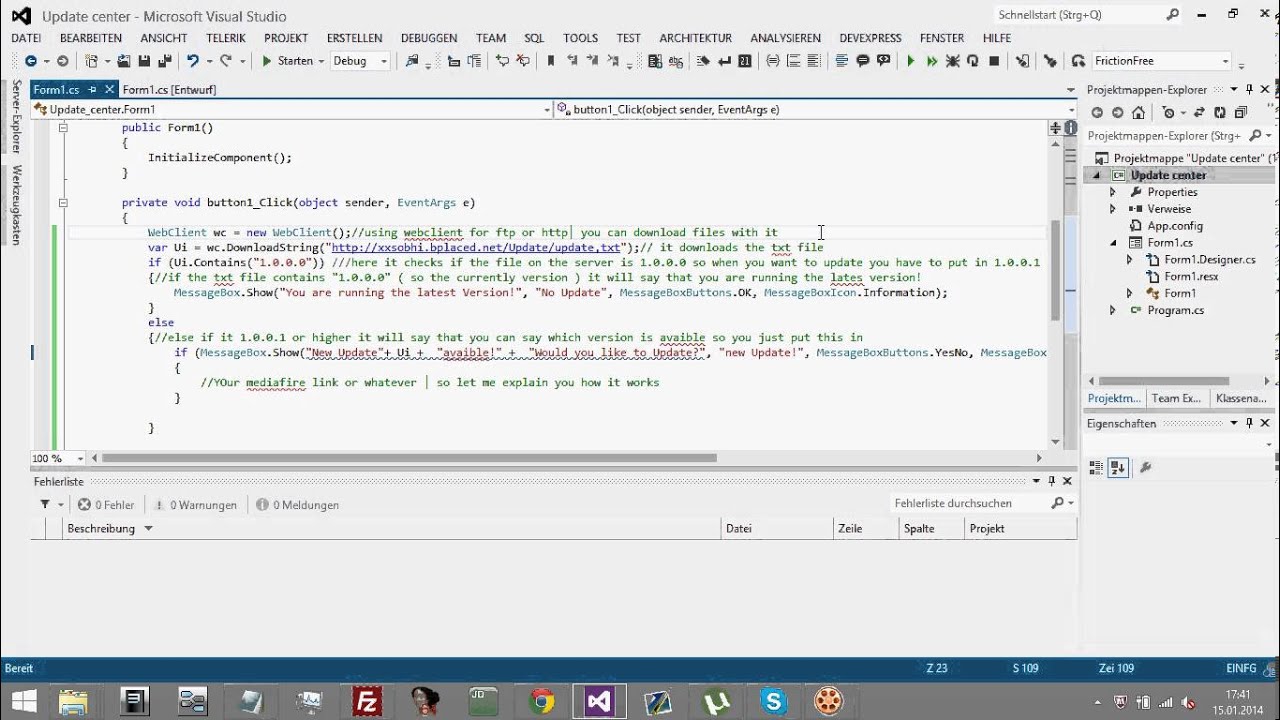
Task: Toggle the 0 Warnungen filter button
Action: pos(194,505)
